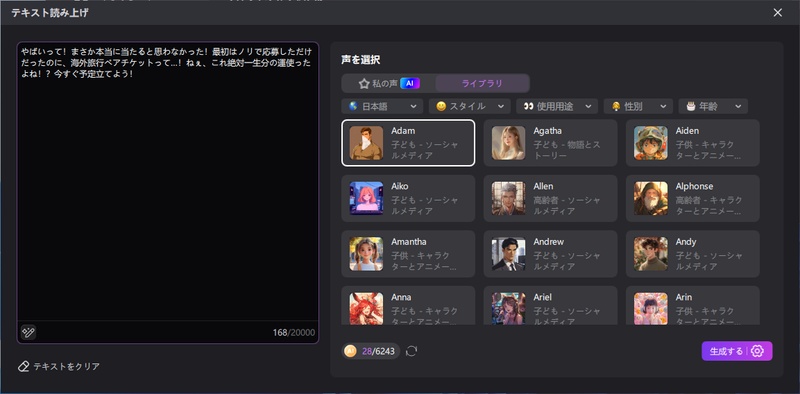The height and width of the screenshot is (394, 800).
Task: Choose the Anna voice avatar
Action: 366,308
